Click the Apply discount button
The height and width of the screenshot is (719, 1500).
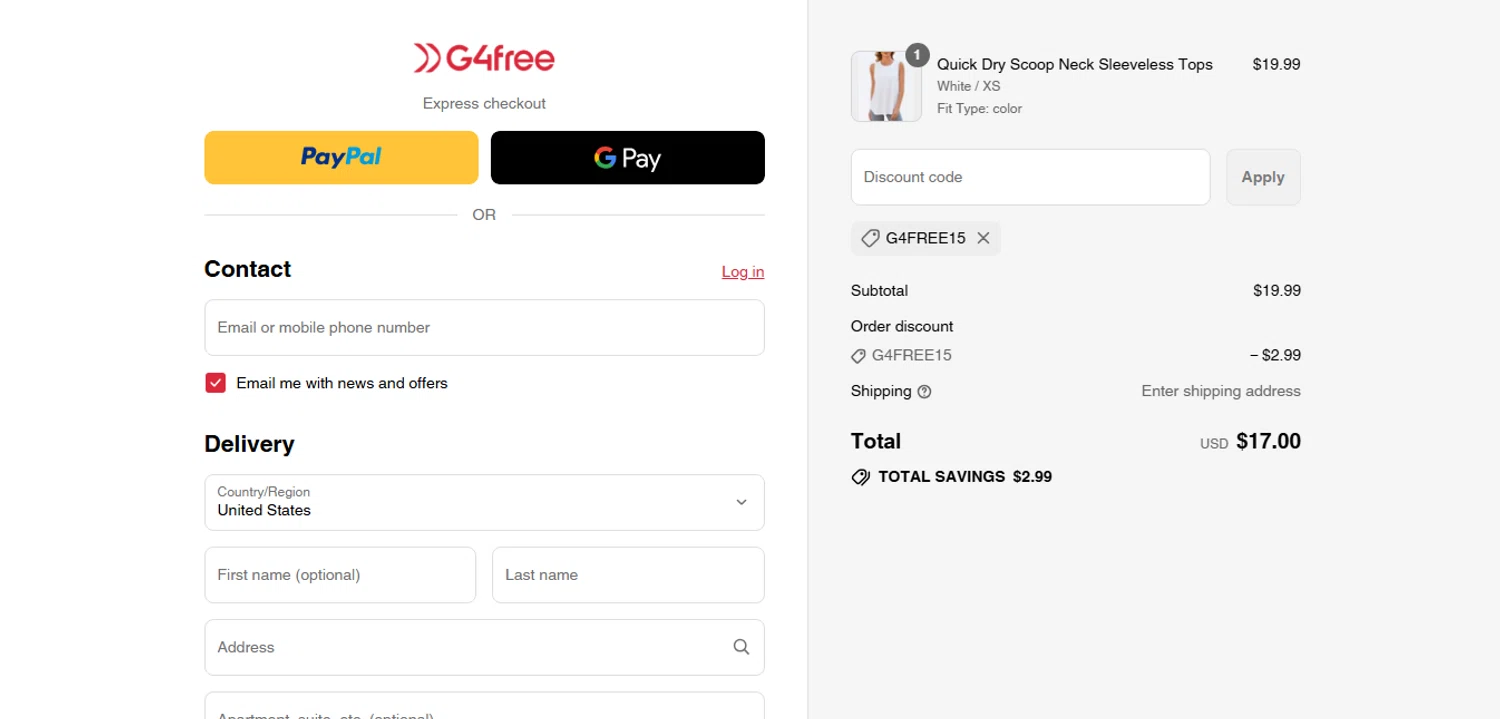click(1263, 177)
